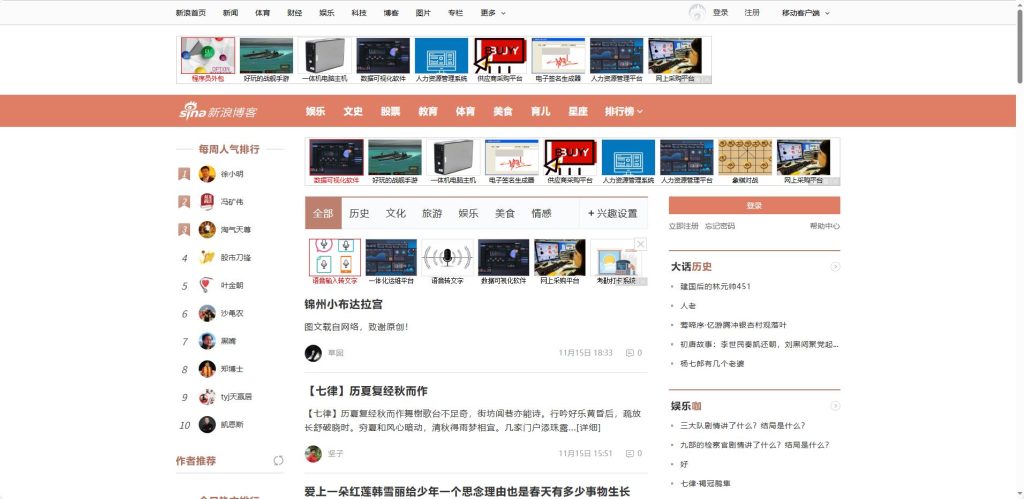Click the orange 登录 button
1024x499 pixels.
(754, 206)
